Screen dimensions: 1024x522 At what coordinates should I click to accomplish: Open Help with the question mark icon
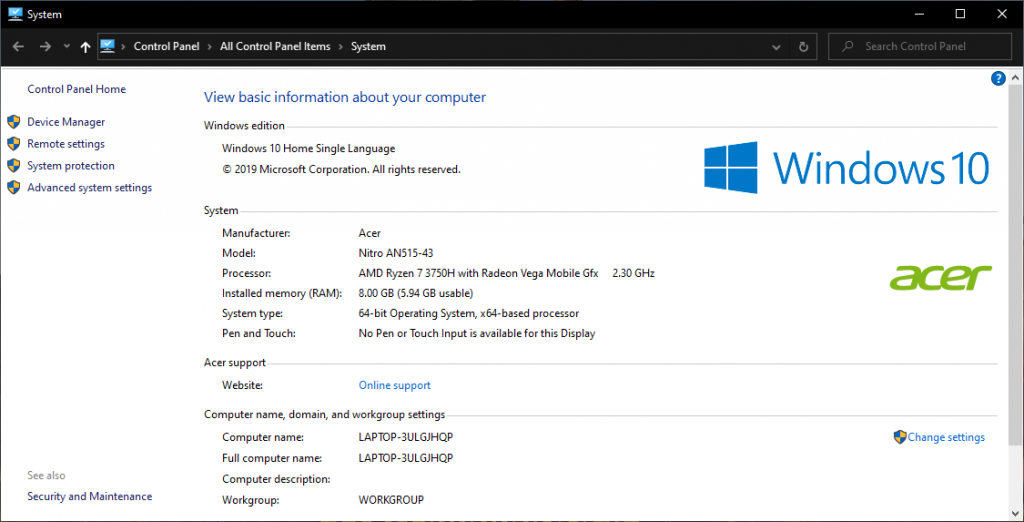point(997,79)
